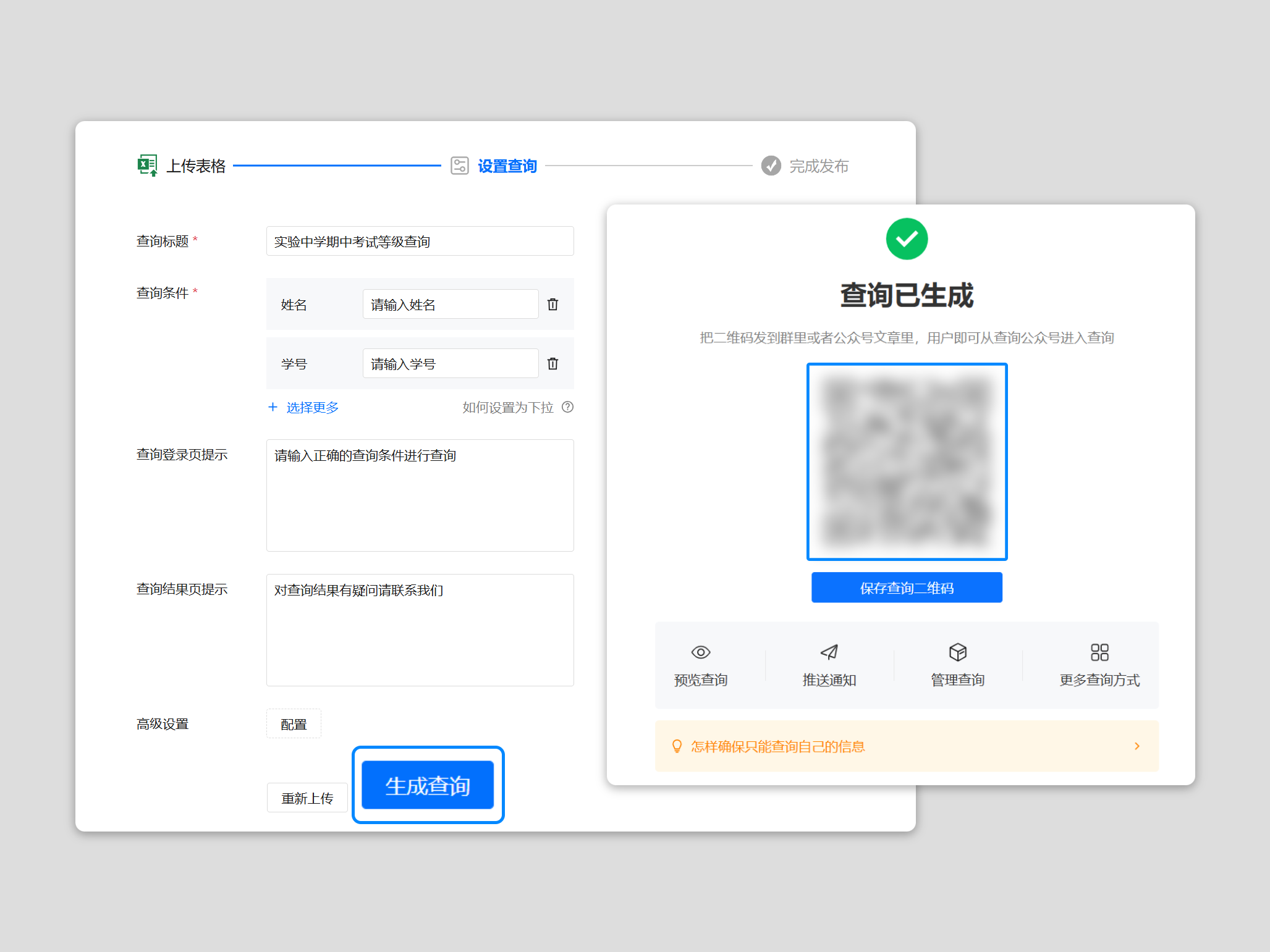Click the 查询标题 label

click(x=163, y=241)
